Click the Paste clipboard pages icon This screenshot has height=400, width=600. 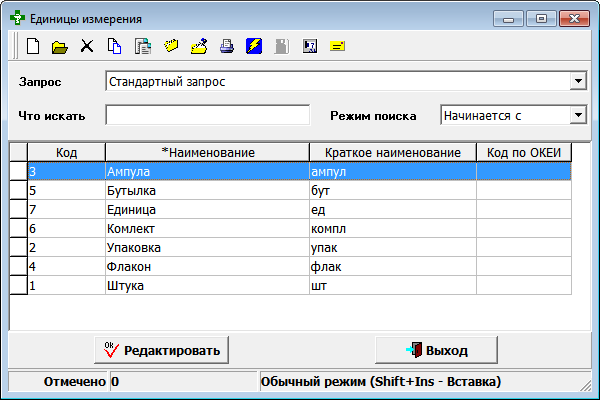(143, 46)
